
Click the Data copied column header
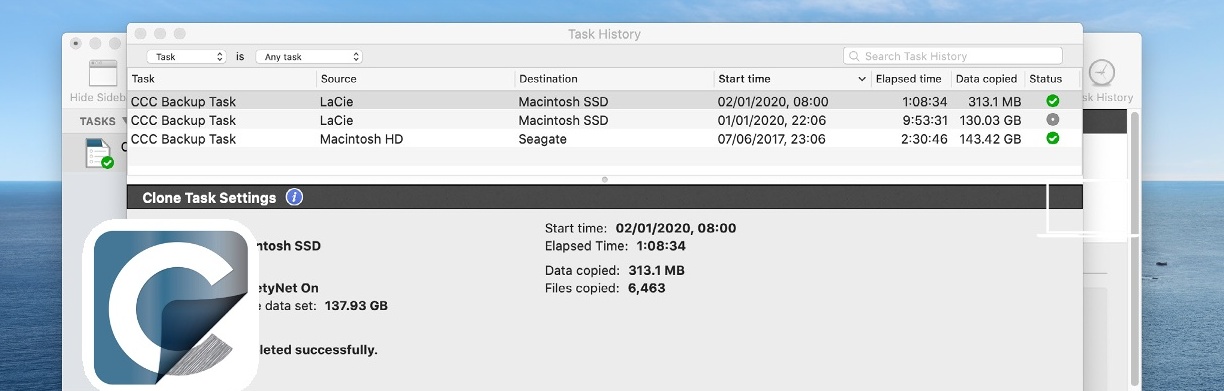tap(987, 79)
